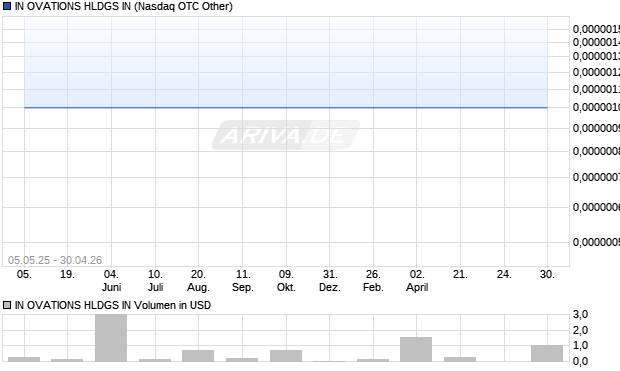This screenshot has width=620, height=371.
Task: Click the volume title 'IN OVATIONS HLDGS IN Volumen in USD'
Action: tap(113, 305)
